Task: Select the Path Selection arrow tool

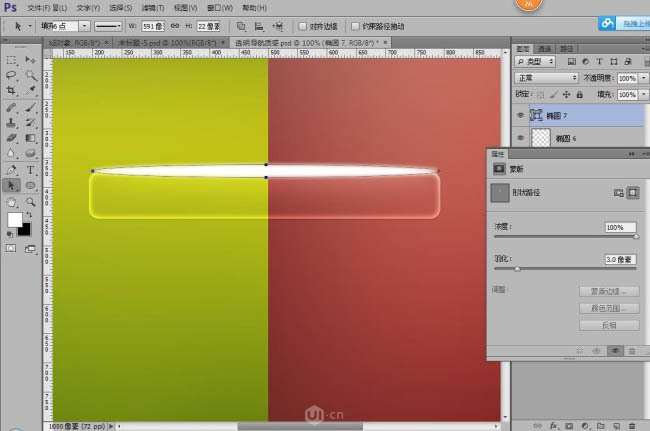Action: coord(11,185)
